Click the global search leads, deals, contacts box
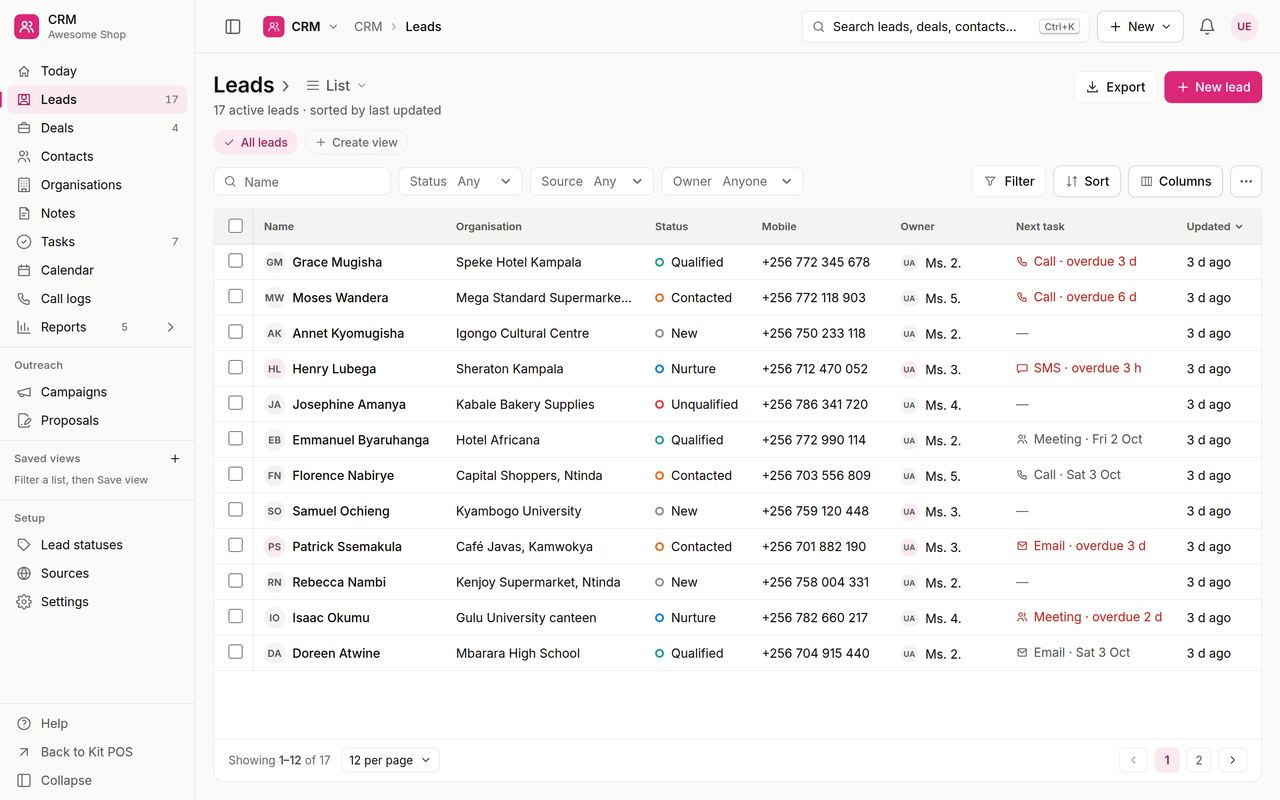1280x800 pixels. (946, 27)
